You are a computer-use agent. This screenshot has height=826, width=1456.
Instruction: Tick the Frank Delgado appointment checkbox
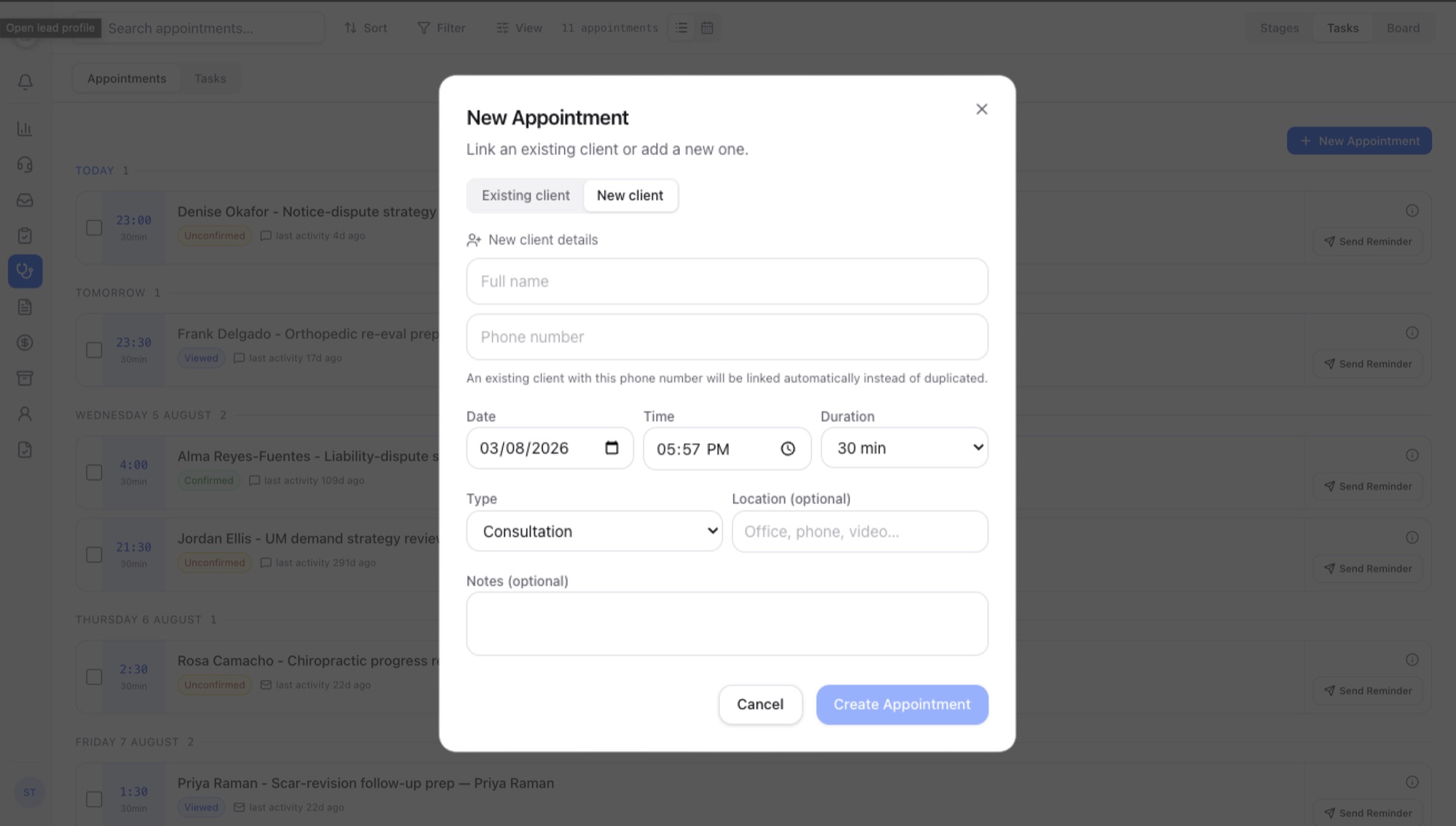point(94,350)
